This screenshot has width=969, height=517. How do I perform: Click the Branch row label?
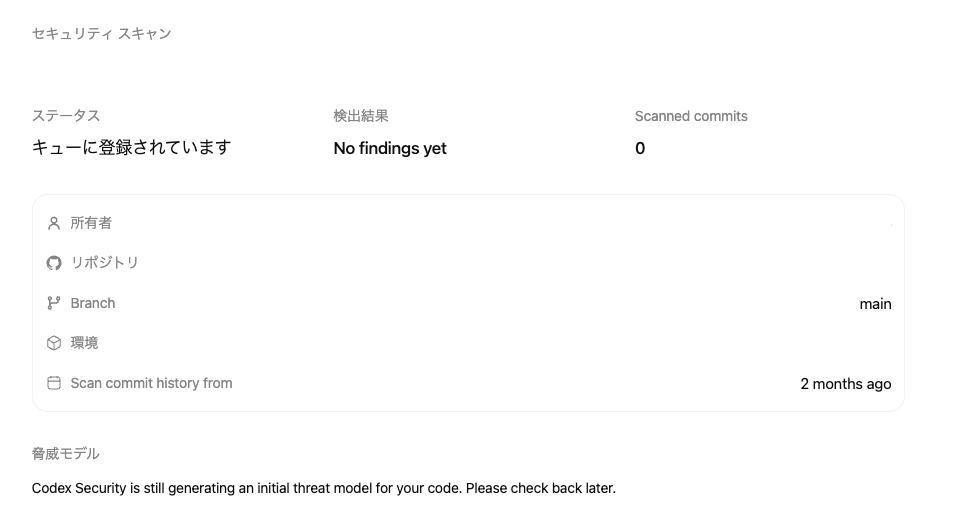pyautogui.click(x=93, y=303)
